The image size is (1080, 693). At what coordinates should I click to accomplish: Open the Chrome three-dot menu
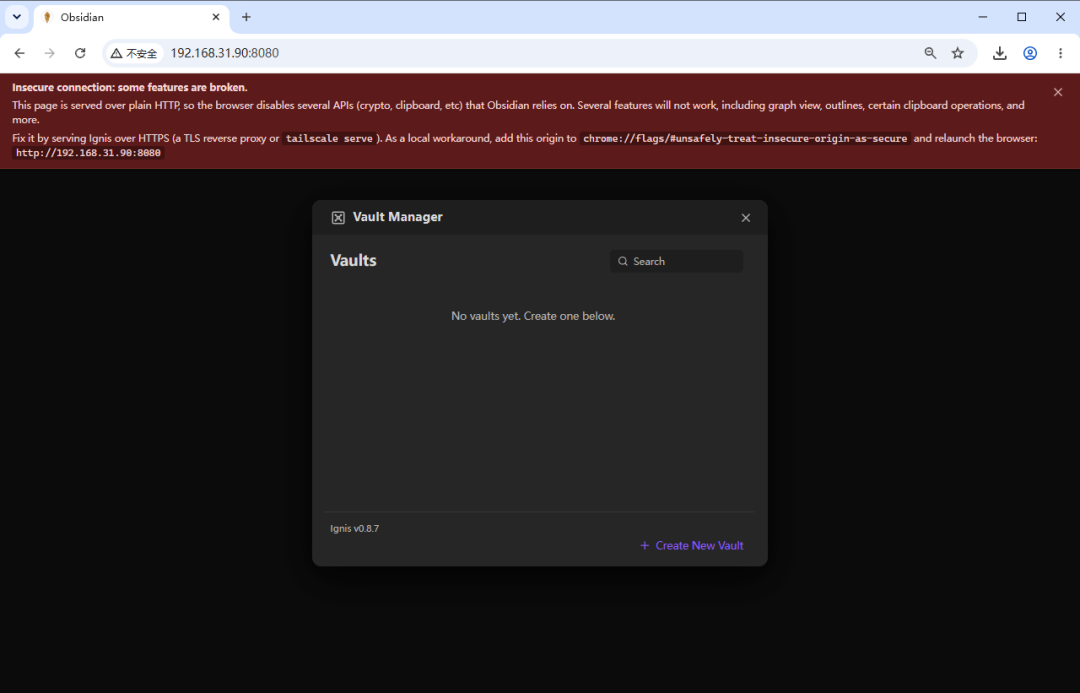coord(1060,53)
